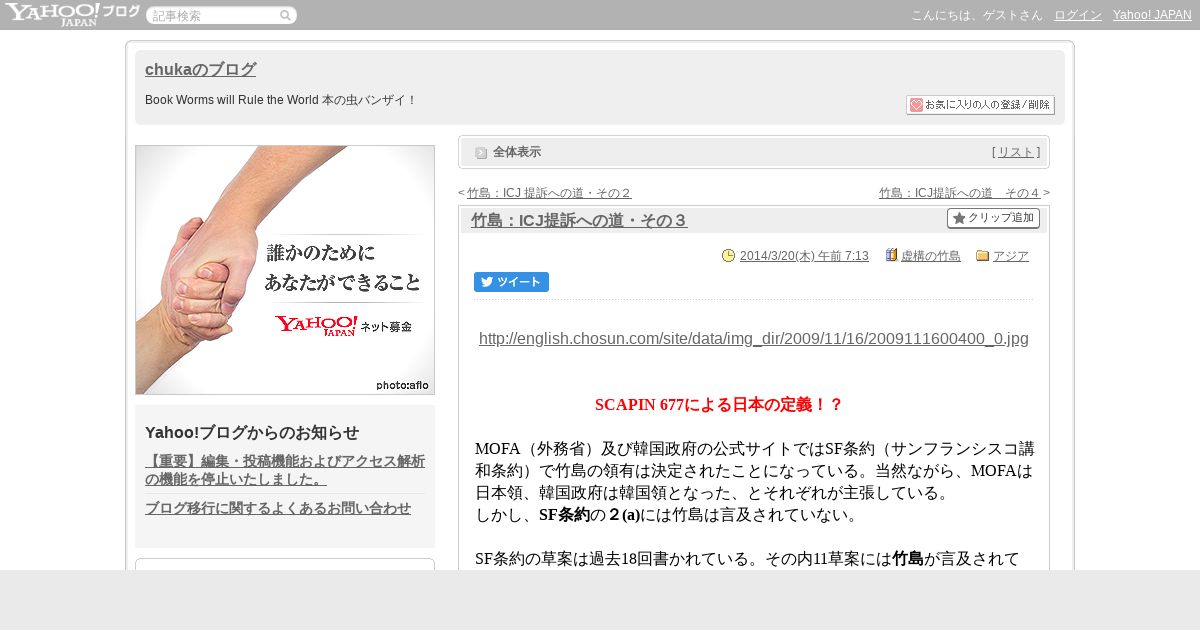Viewport: 1200px width, 630px height.
Task: Open the 2014/3/20(木) 午前 7:13 date link
Action: click(804, 256)
